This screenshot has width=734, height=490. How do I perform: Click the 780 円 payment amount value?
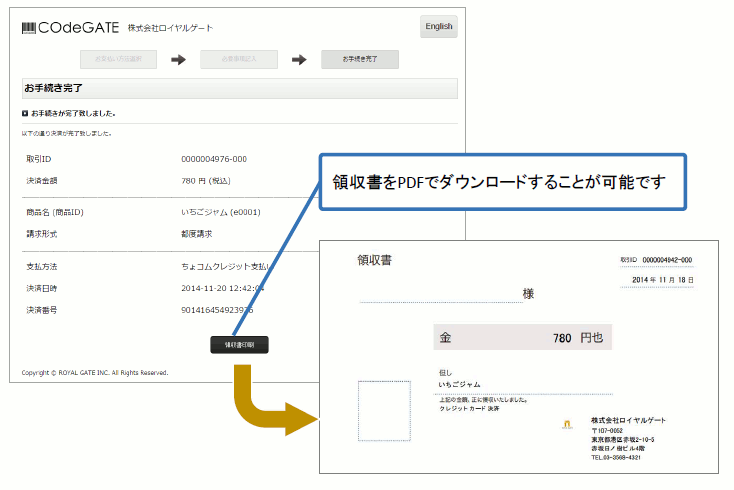coord(207,180)
